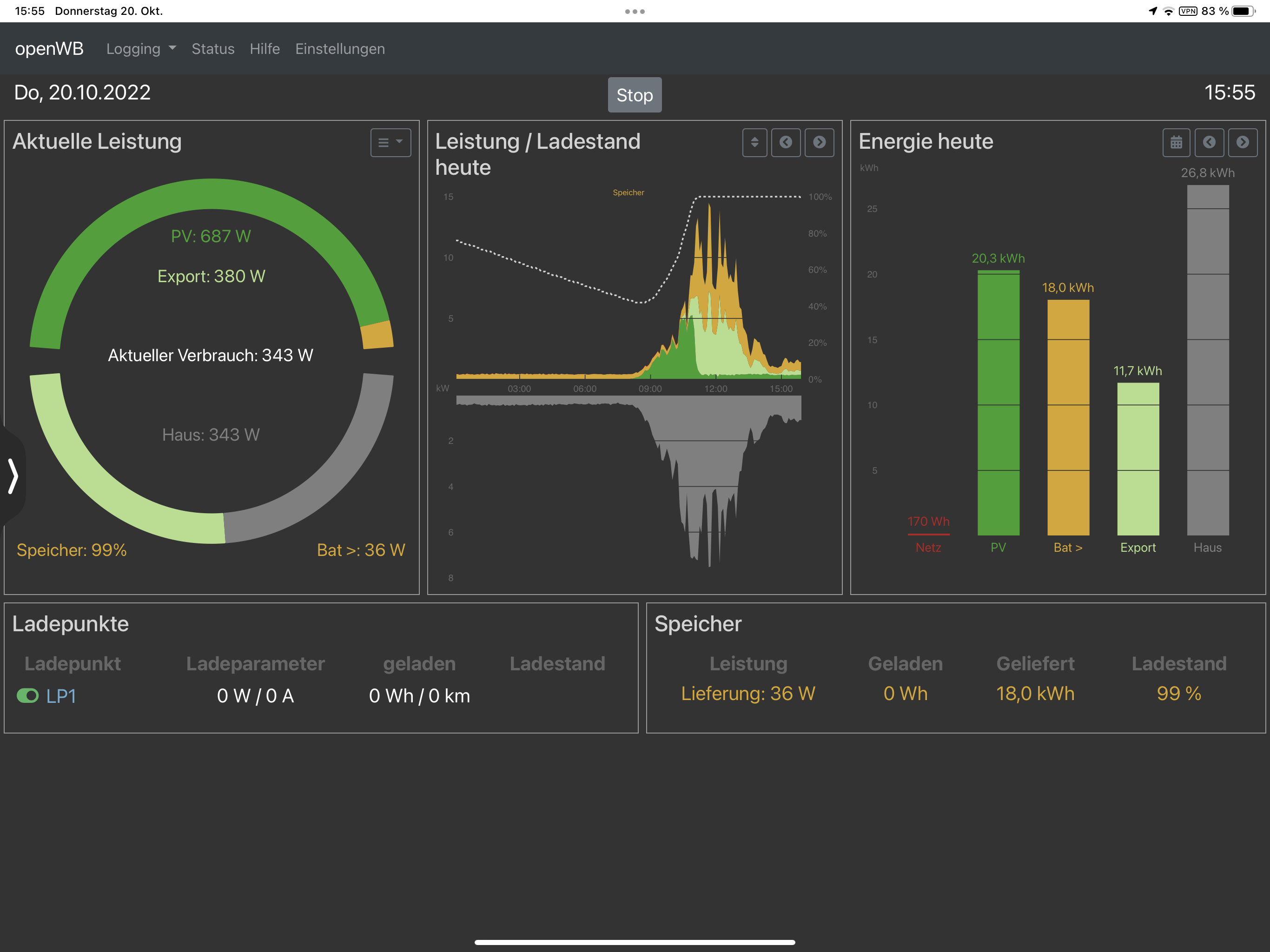Open the Hilfe menu item

(x=265, y=49)
